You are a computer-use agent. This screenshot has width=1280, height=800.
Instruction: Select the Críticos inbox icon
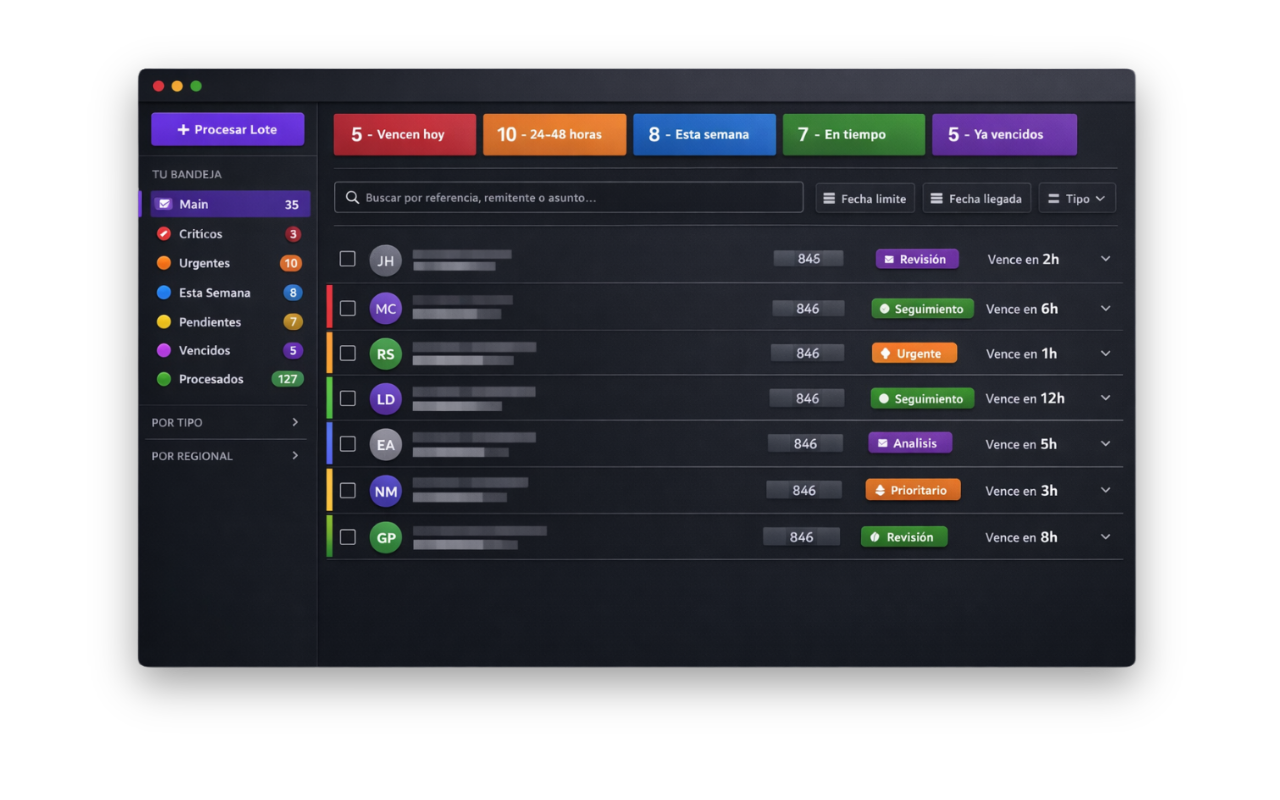click(x=161, y=233)
